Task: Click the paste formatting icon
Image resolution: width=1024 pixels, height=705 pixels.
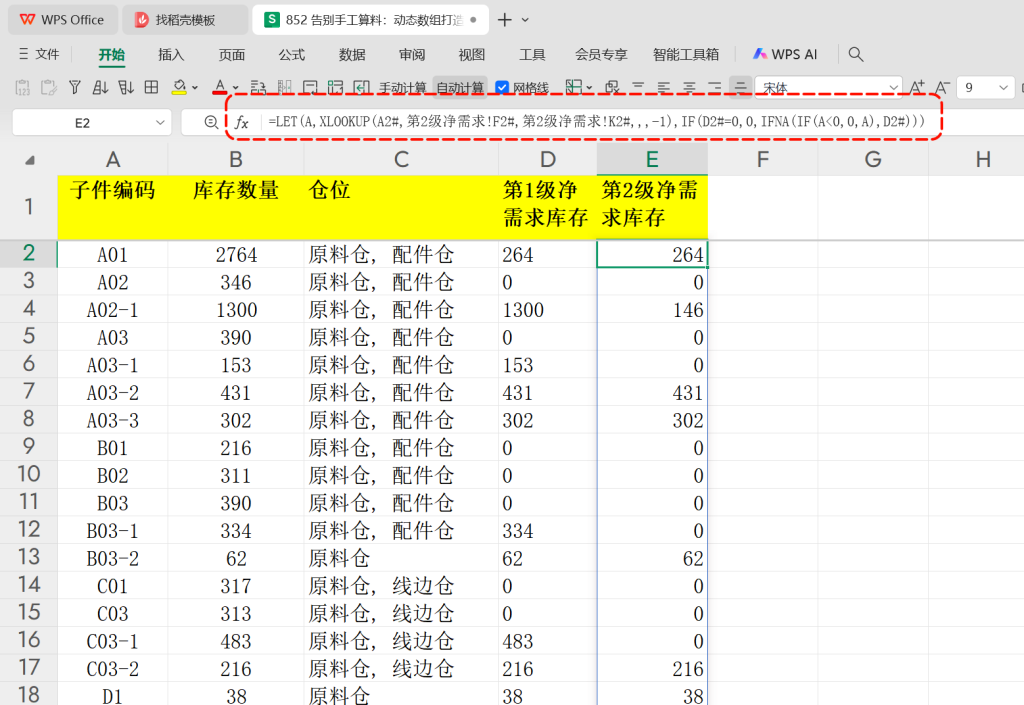Action: tap(49, 87)
